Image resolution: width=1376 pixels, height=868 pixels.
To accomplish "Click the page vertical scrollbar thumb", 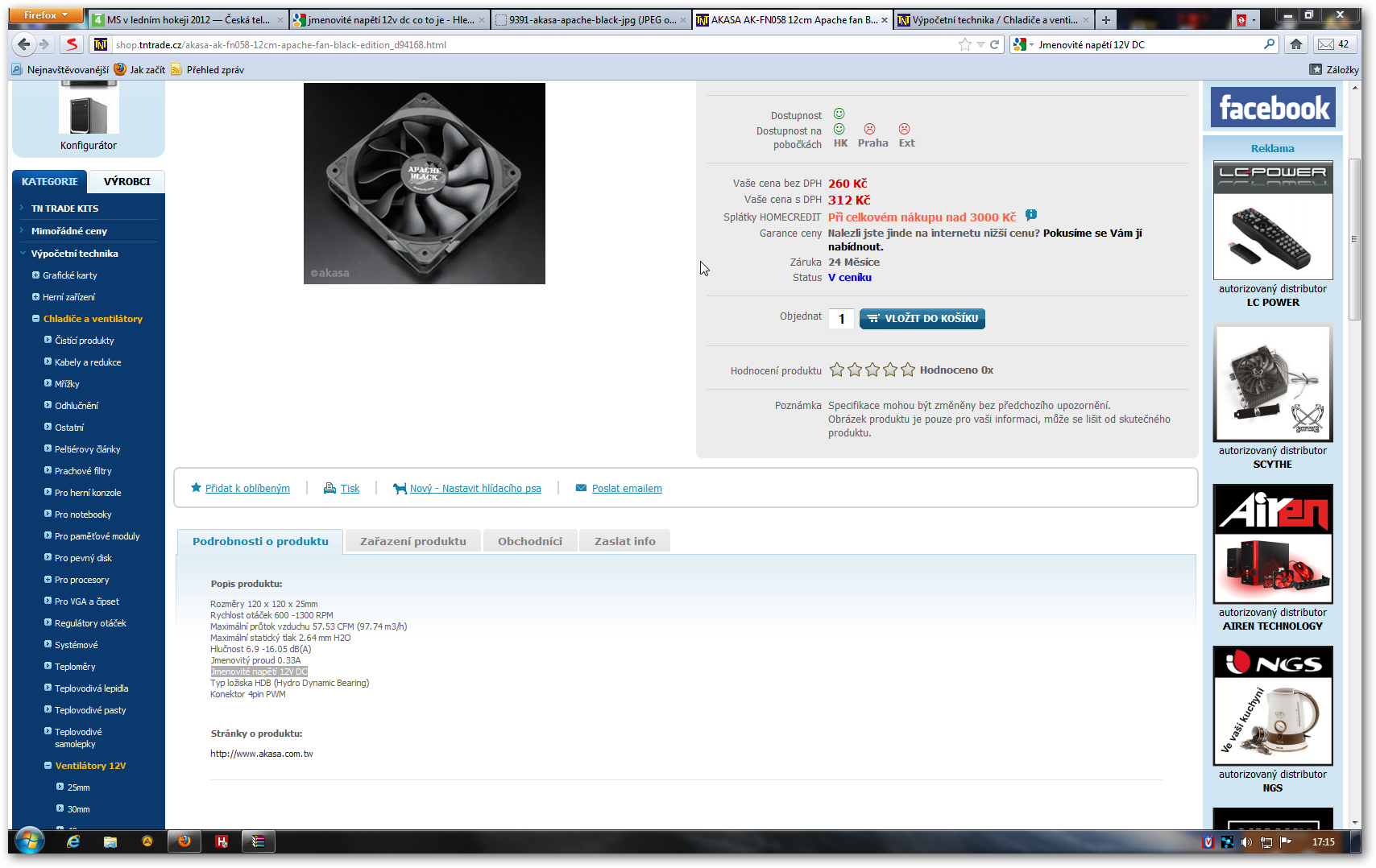I will tap(1354, 239).
